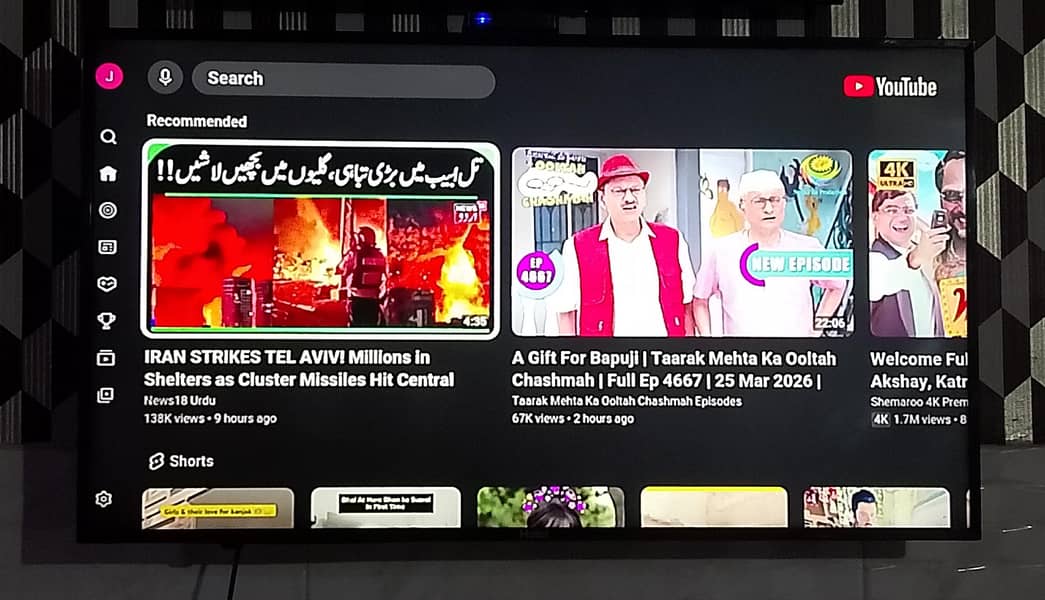Open voice search with the microphone icon
This screenshot has height=600, width=1045.
[163, 77]
